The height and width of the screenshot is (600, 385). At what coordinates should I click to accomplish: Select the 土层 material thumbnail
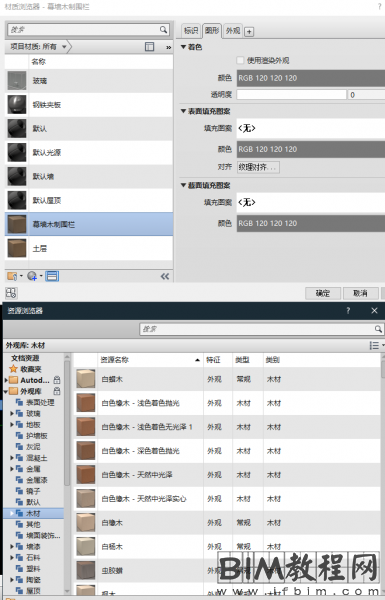click(x=17, y=248)
